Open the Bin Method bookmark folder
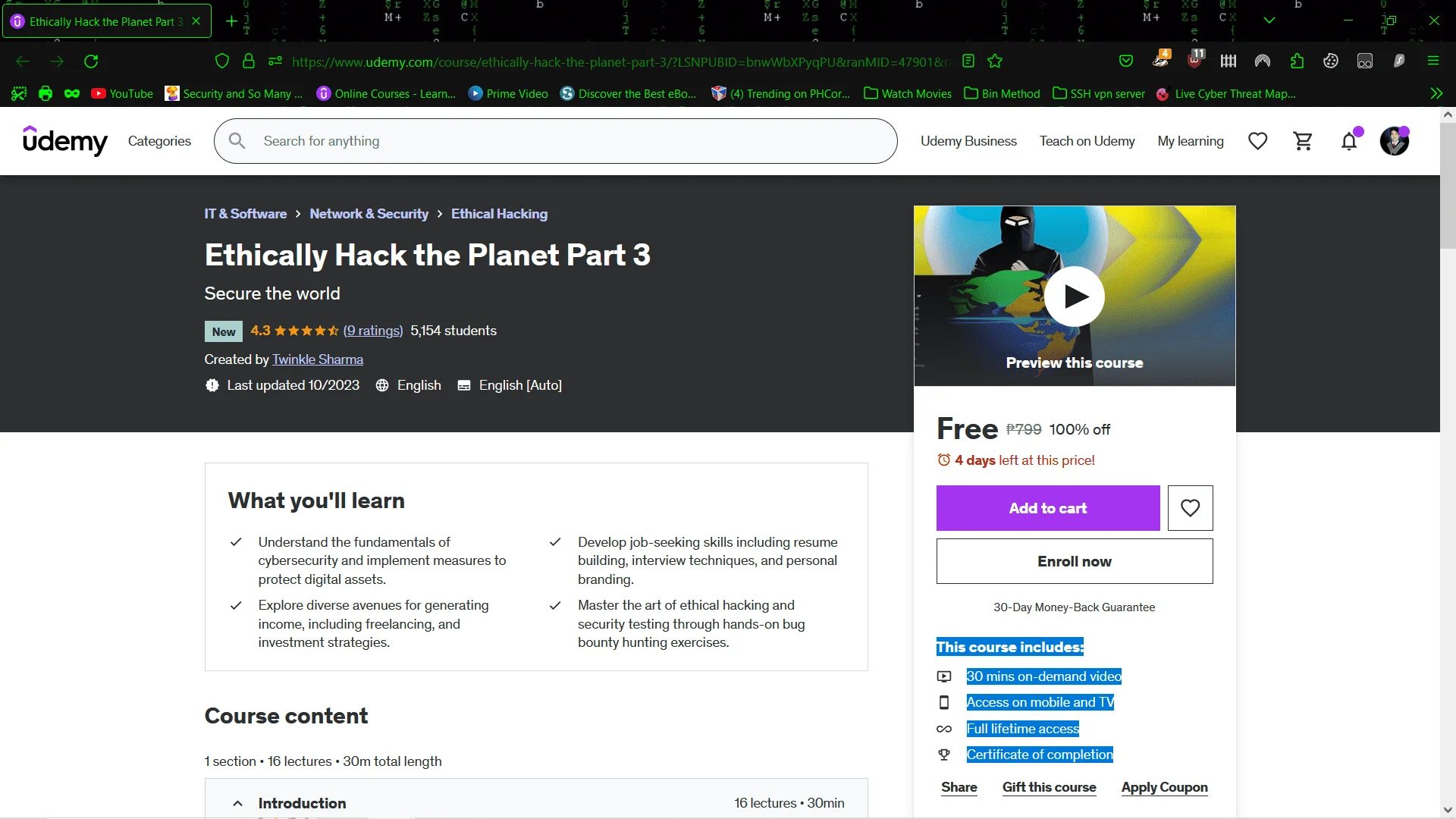 click(x=1002, y=94)
